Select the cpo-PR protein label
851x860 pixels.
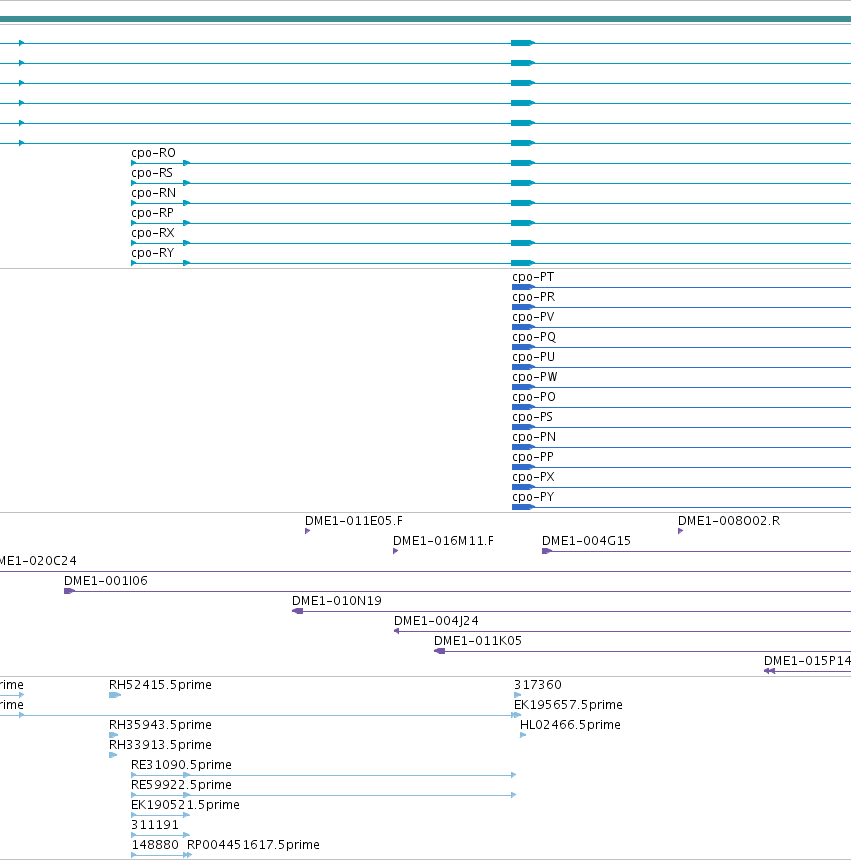[x=534, y=297]
